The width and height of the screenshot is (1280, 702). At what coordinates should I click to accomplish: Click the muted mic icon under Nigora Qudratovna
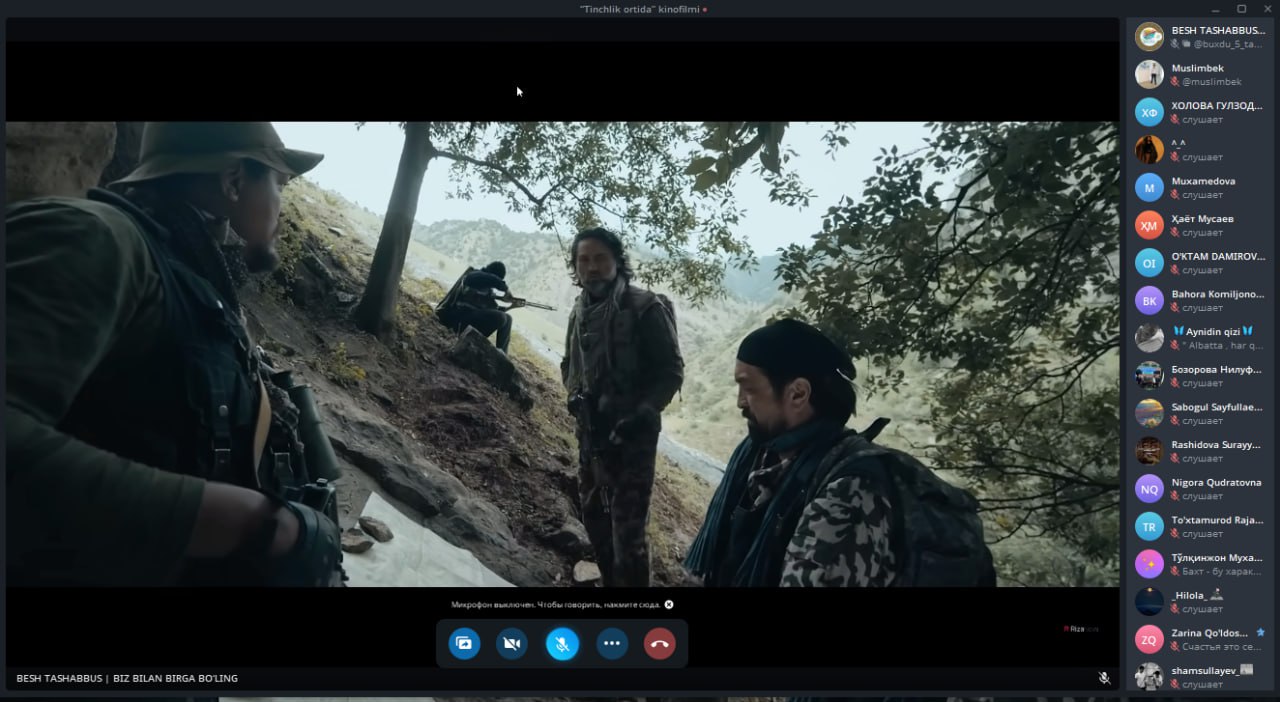pyautogui.click(x=1176, y=496)
